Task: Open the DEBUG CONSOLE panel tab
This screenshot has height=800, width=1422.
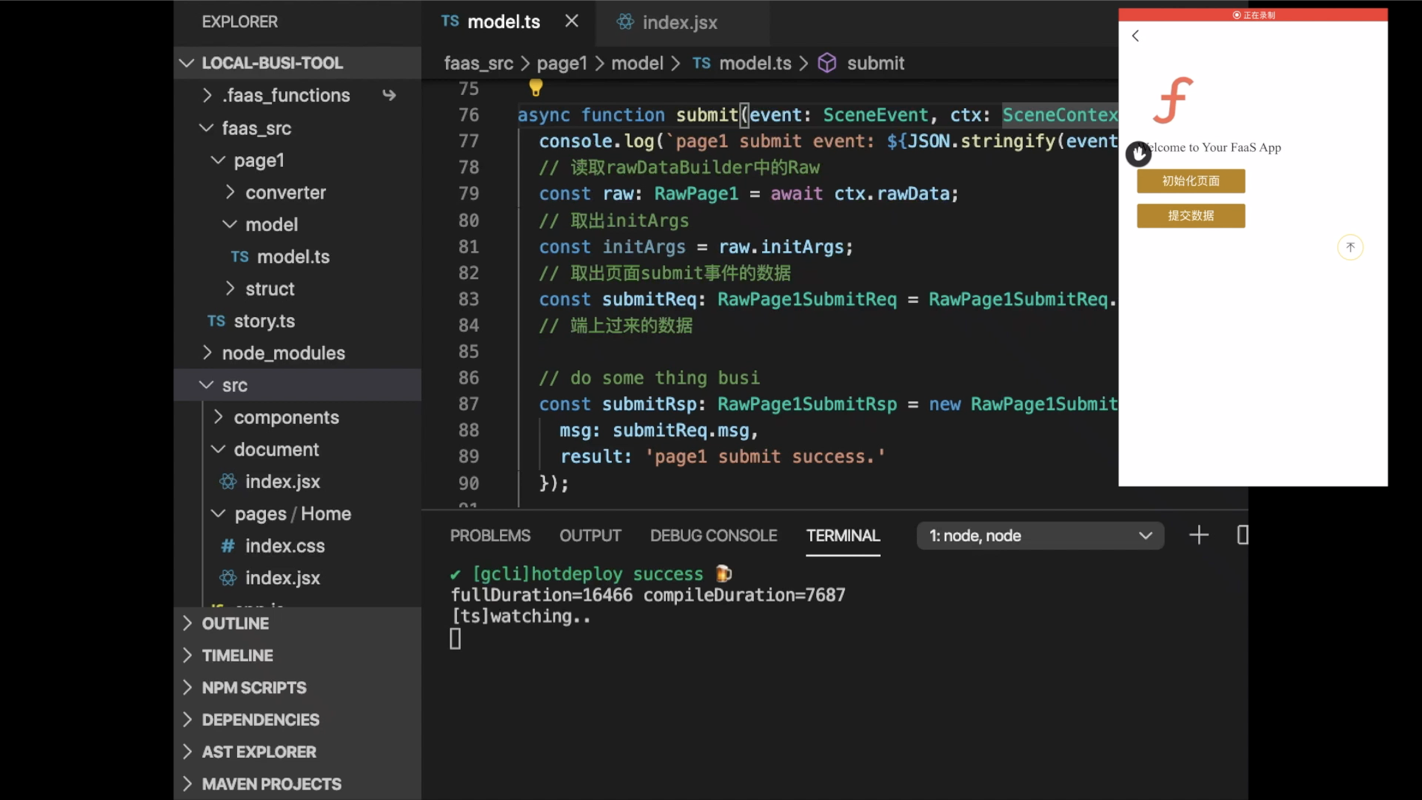Action: tap(713, 536)
